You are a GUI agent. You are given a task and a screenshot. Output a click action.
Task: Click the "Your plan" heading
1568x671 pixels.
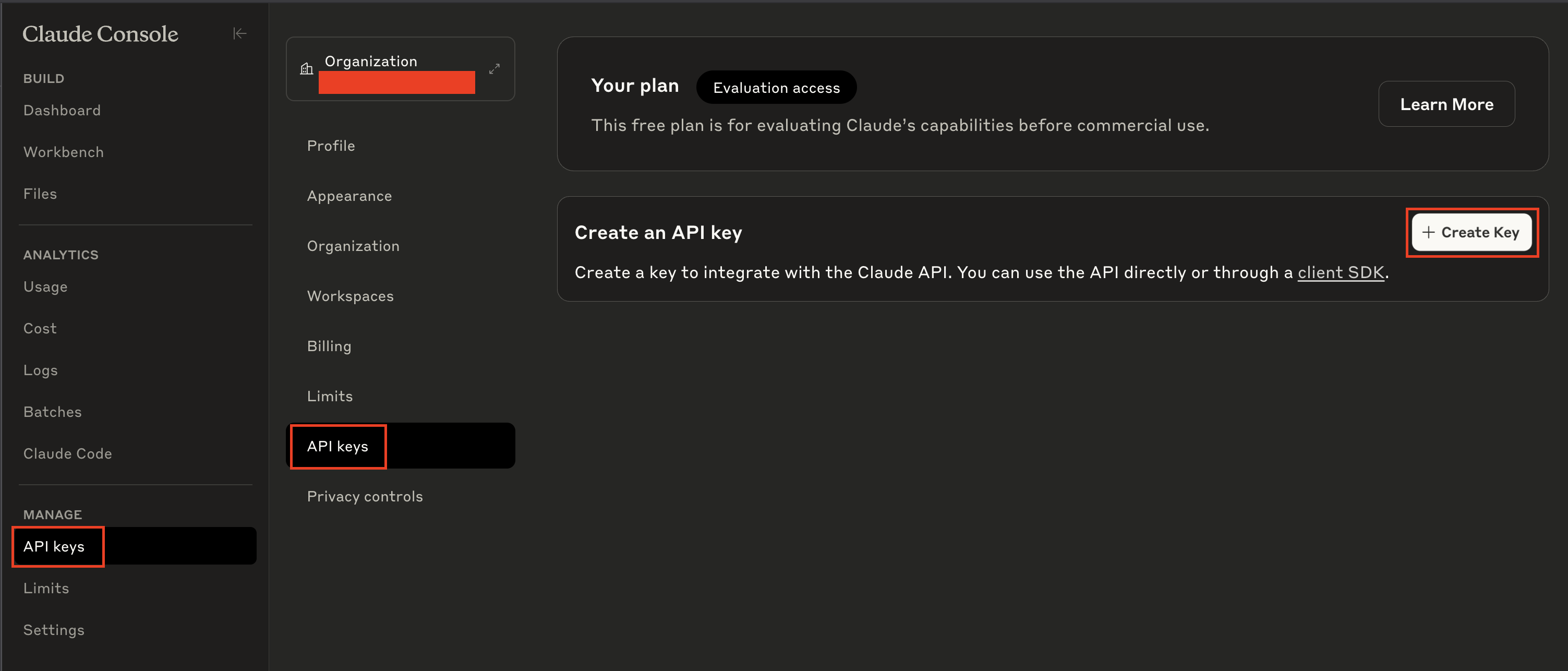(635, 86)
